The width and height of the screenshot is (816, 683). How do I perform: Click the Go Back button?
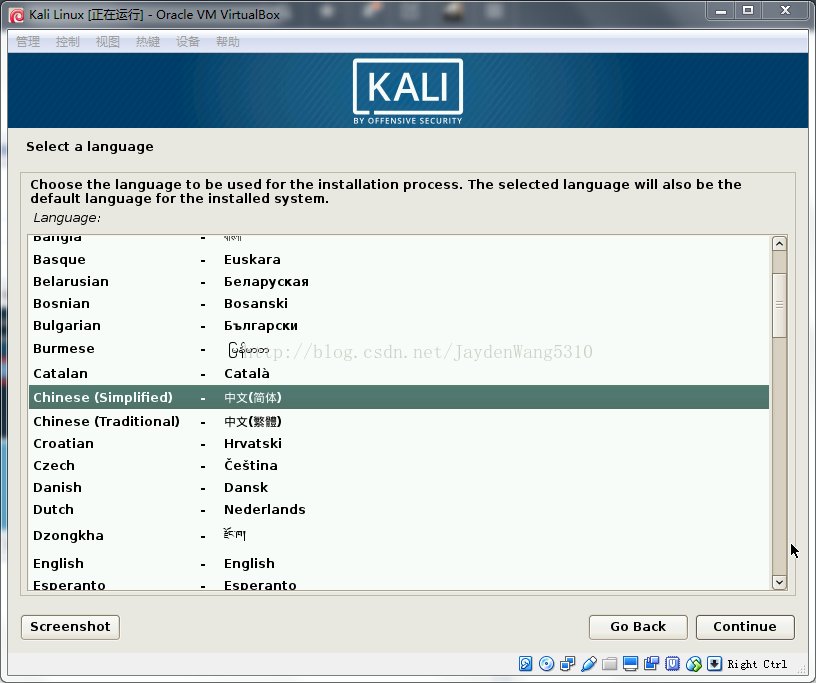point(638,627)
